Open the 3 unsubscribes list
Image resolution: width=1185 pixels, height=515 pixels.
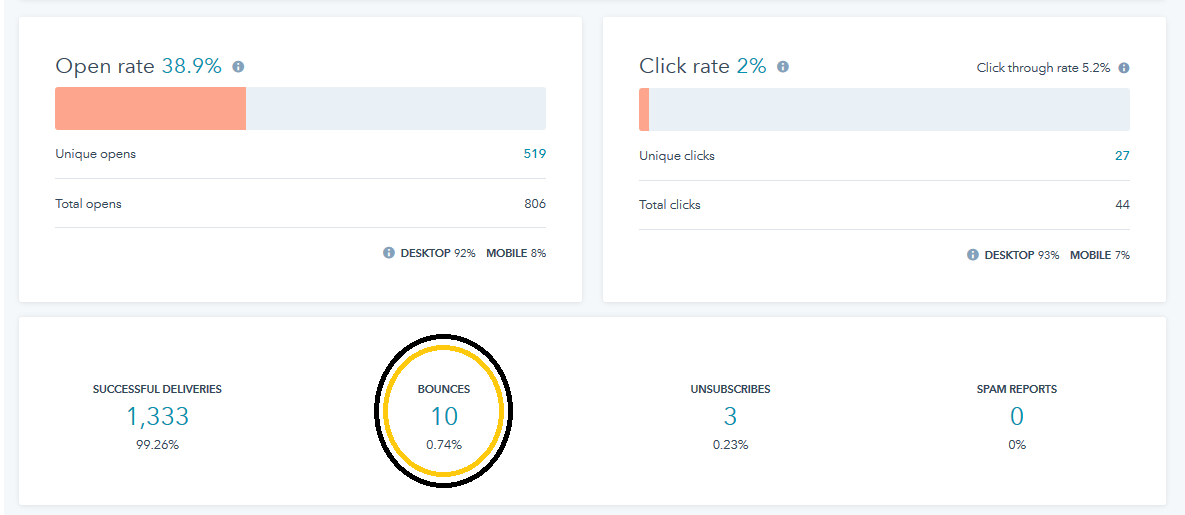point(730,417)
